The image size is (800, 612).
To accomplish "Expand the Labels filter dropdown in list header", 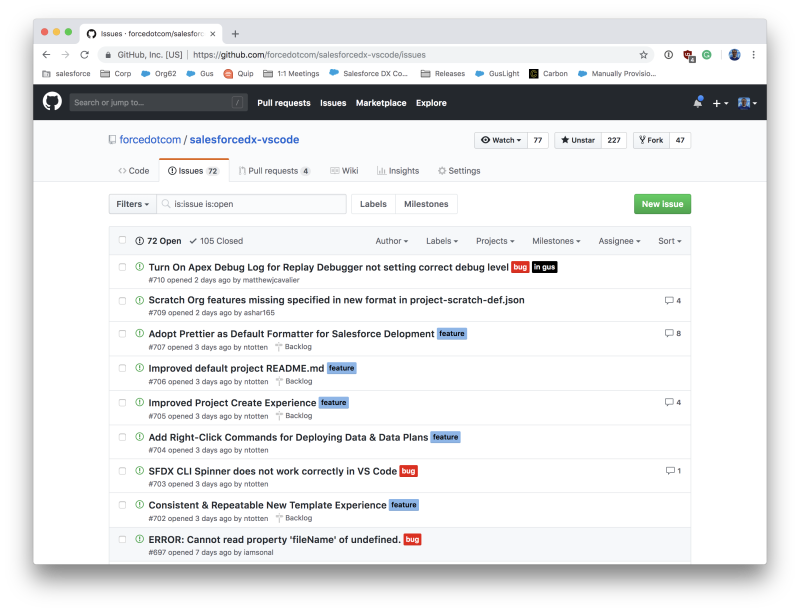I will pos(442,241).
